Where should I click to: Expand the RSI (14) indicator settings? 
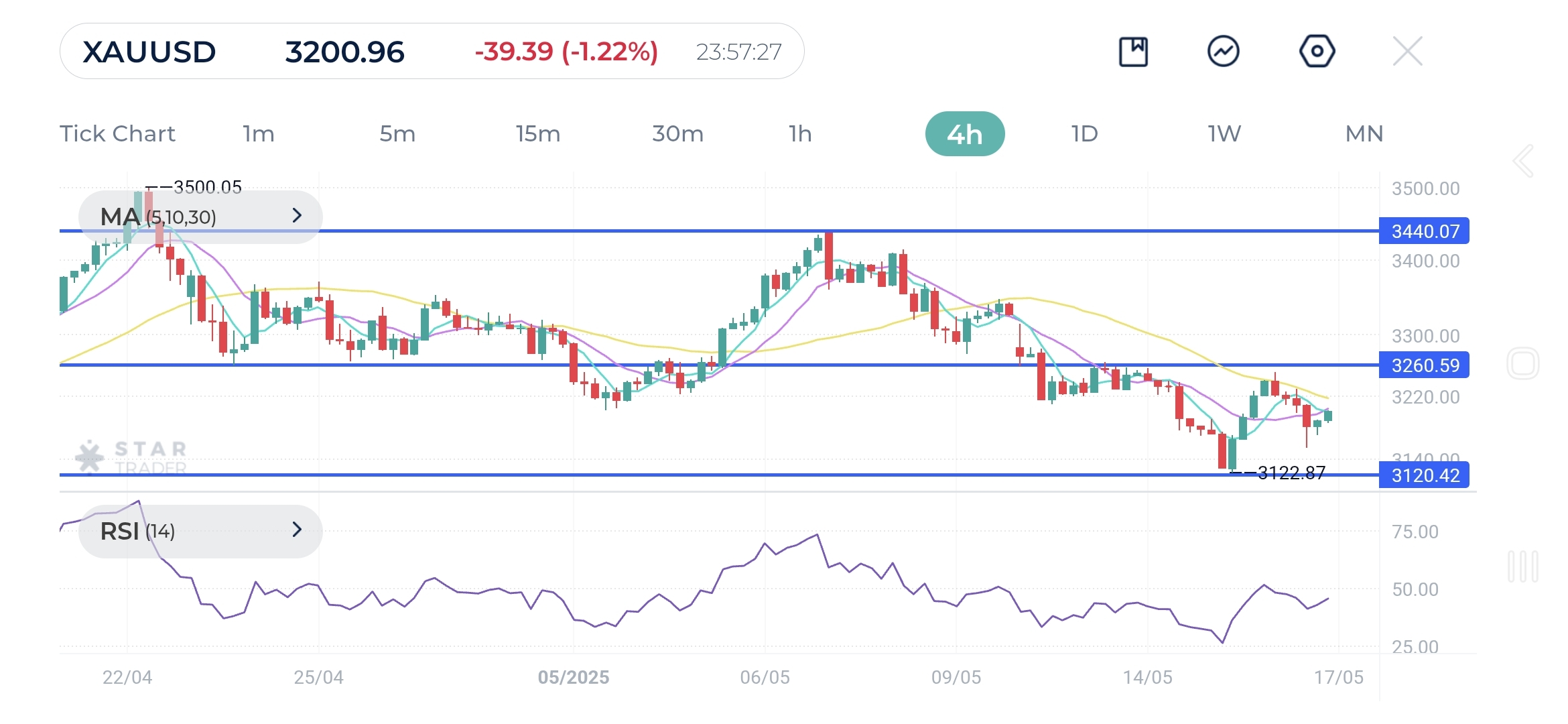tap(297, 531)
